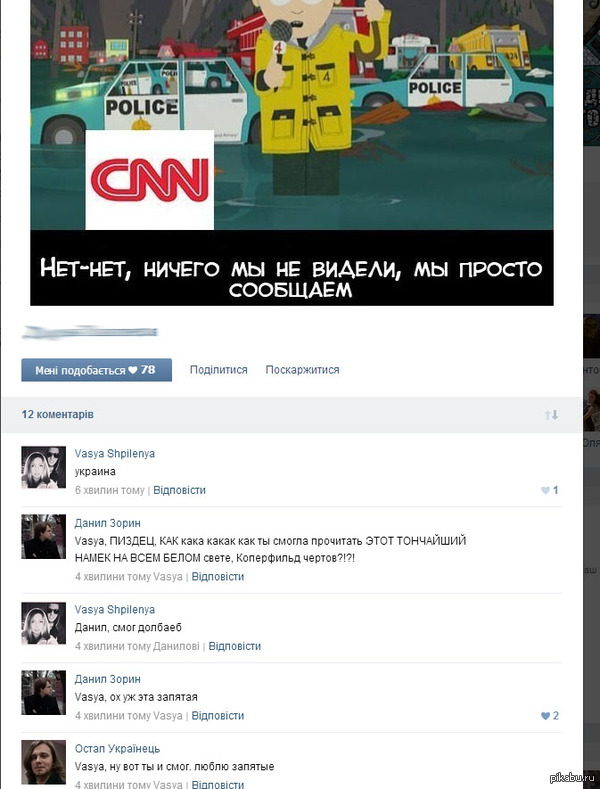Open Vasya Shpilenya name above 'Данил, смог'
The width and height of the screenshot is (600, 789).
tap(115, 609)
